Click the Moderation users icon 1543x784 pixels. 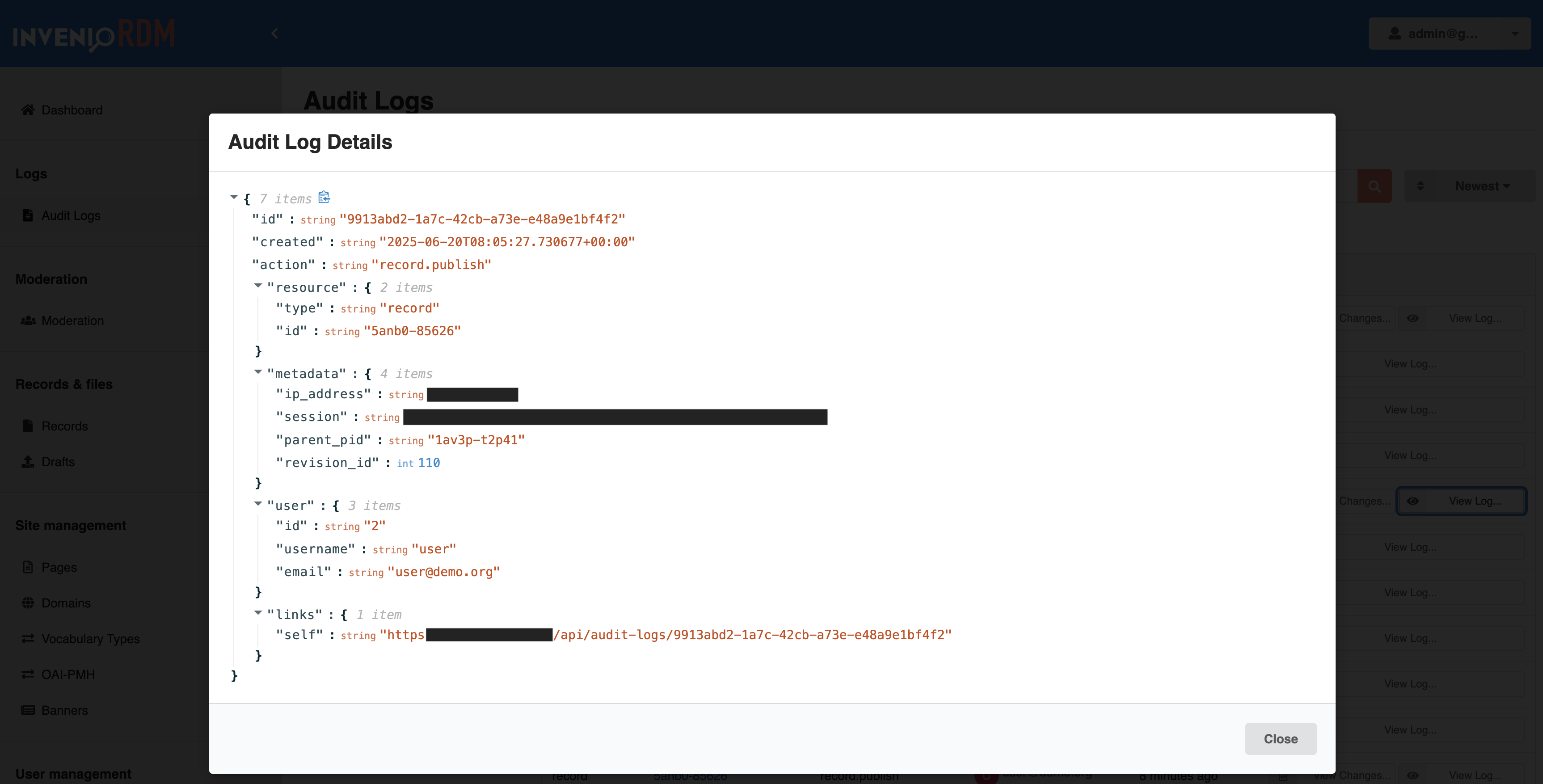[28, 320]
